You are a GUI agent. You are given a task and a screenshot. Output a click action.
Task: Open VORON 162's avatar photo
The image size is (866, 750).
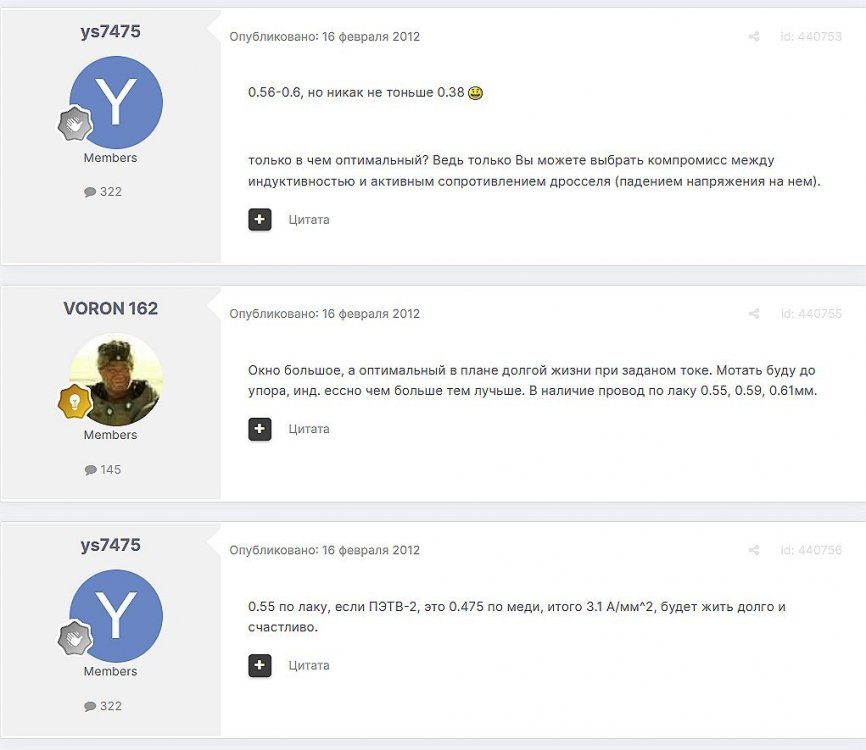(116, 379)
